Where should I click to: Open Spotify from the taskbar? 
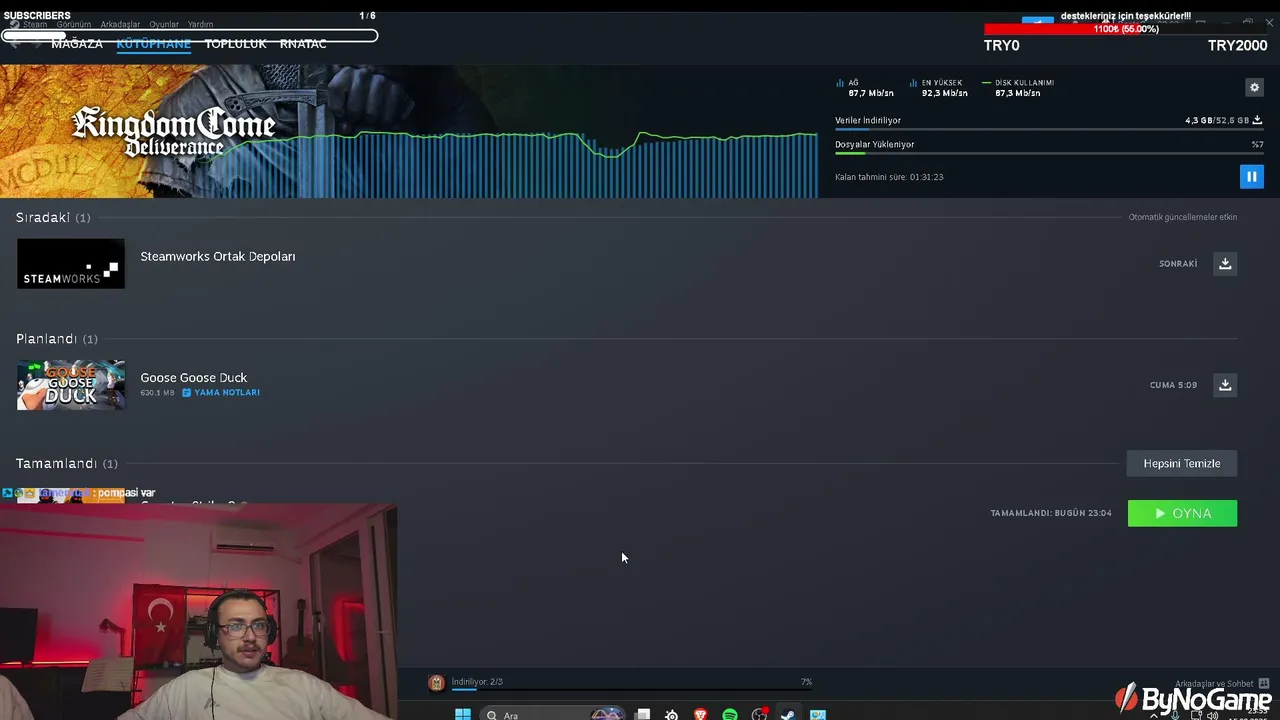pyautogui.click(x=730, y=714)
